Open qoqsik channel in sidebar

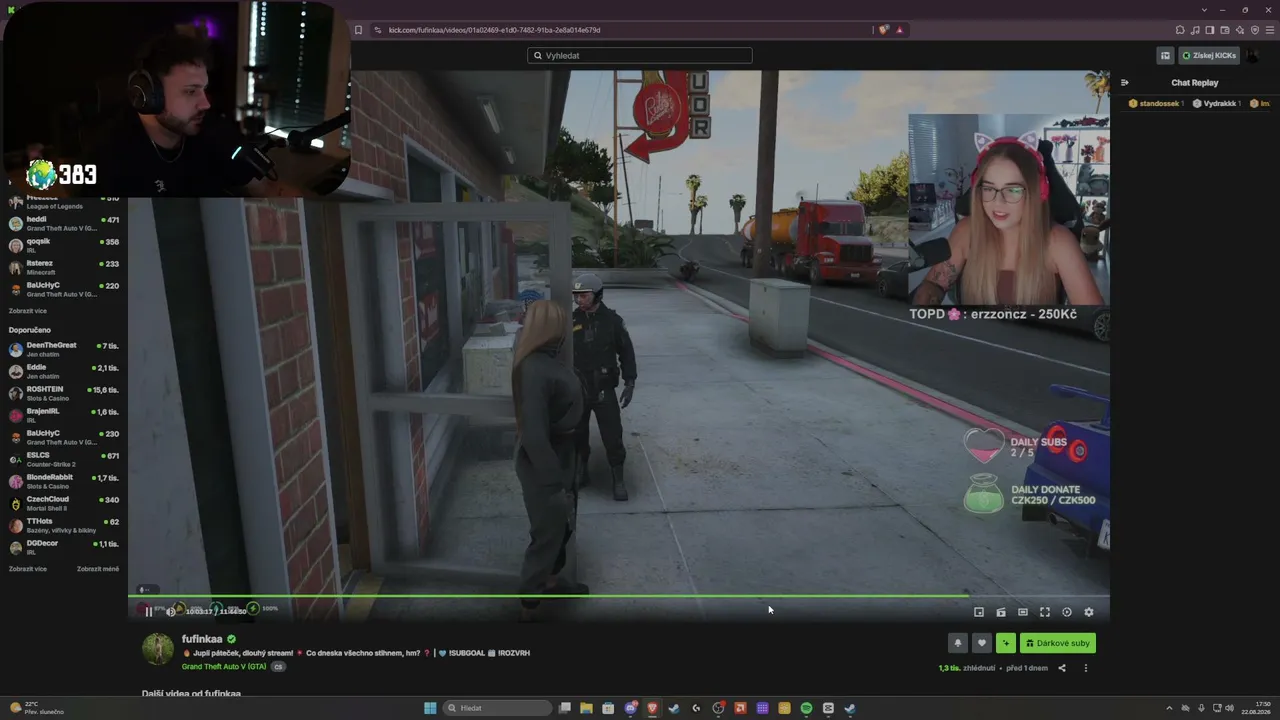tap(64, 245)
